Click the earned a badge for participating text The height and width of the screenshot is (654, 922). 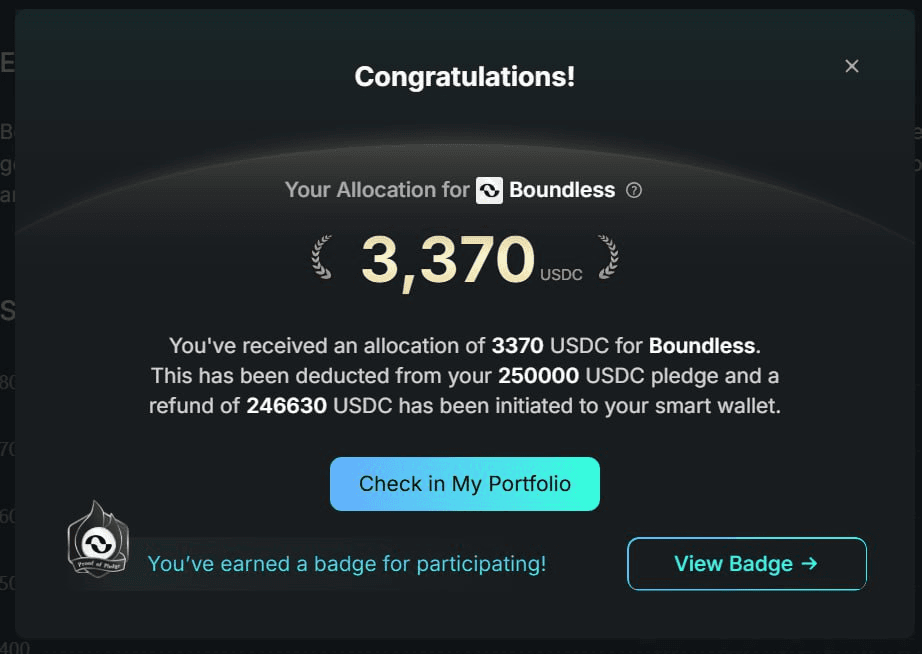347,563
